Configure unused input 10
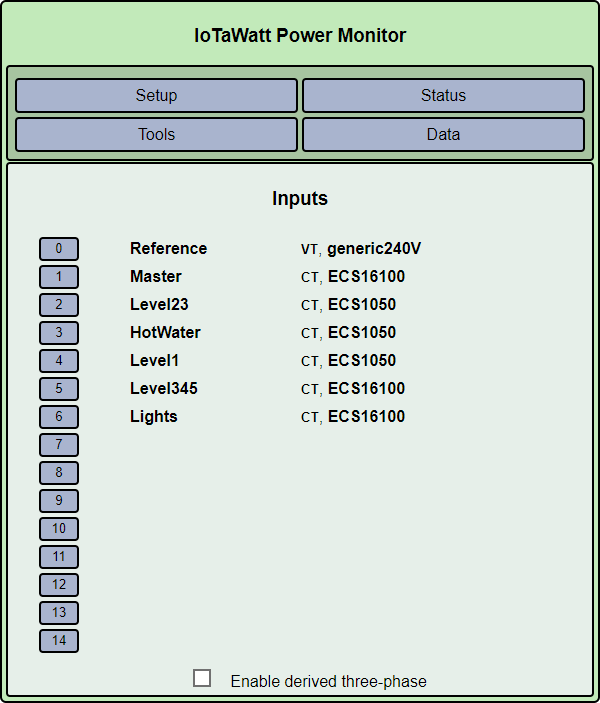600x703 pixels. click(59, 529)
